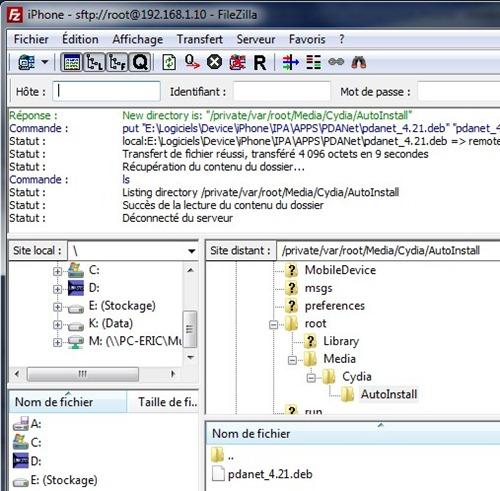Toggle message log display icon
The image size is (500, 491).
[x=71, y=62]
